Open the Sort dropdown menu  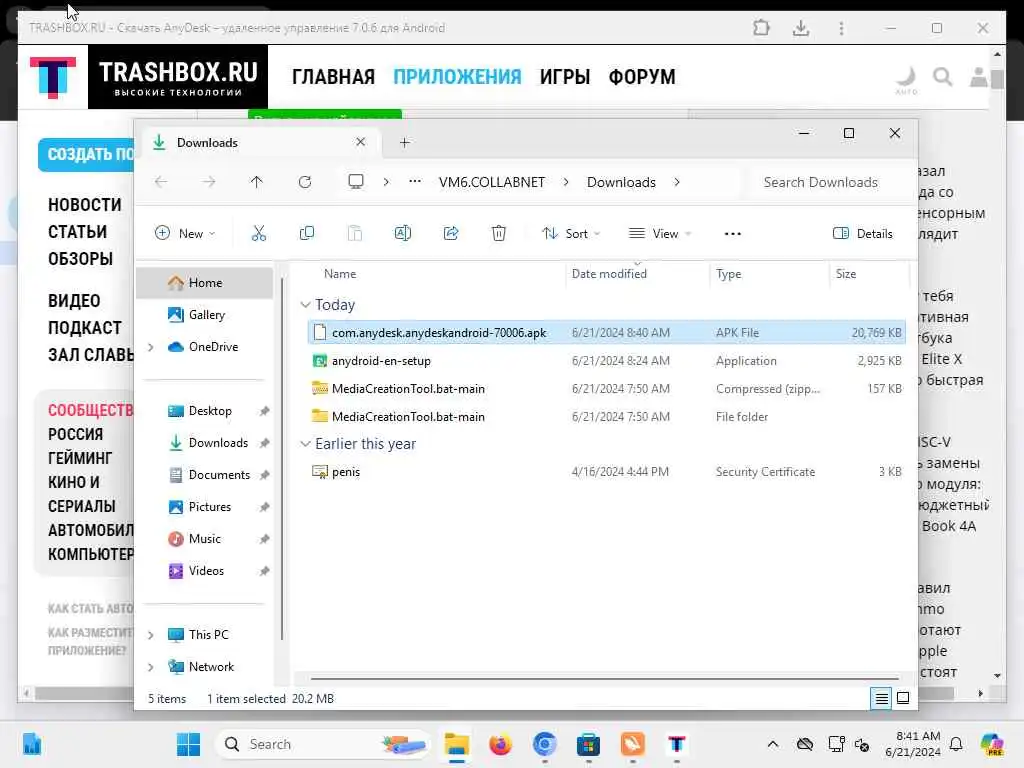pyautogui.click(x=571, y=233)
